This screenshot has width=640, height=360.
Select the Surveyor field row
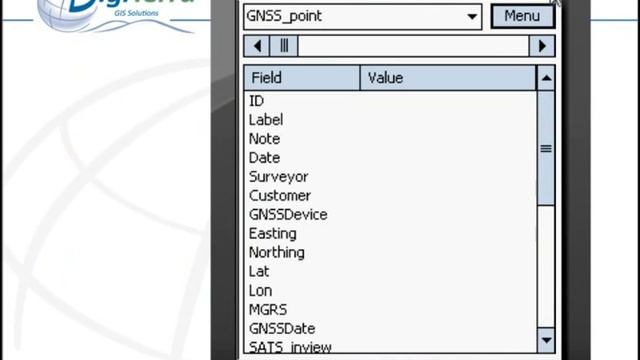click(x=391, y=177)
